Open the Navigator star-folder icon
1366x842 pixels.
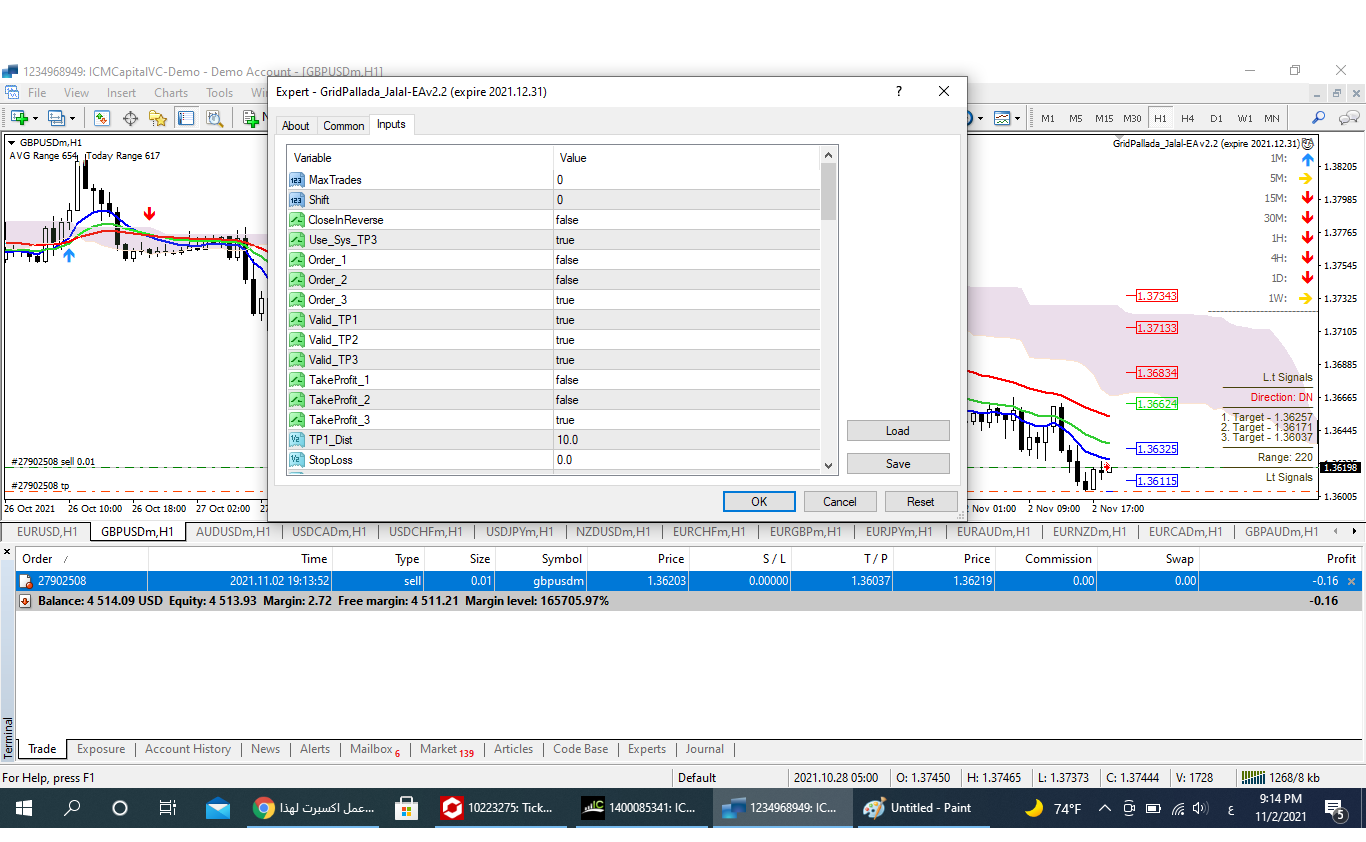[x=158, y=118]
